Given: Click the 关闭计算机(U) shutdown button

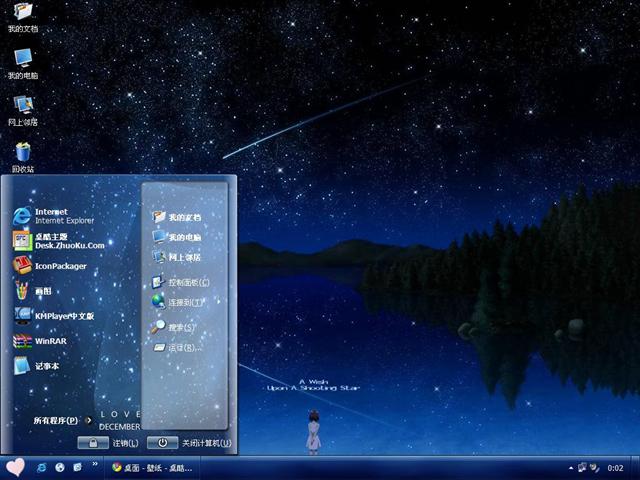Looking at the screenshot, I should pos(190,442).
